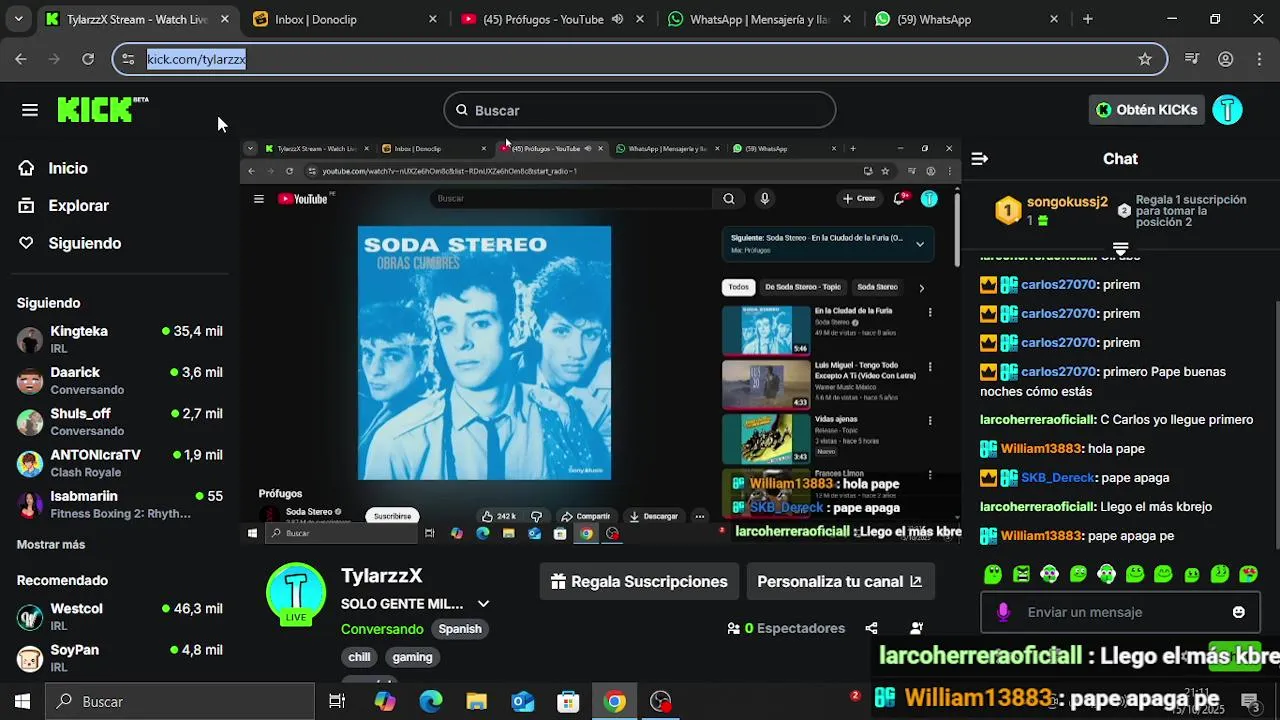The height and width of the screenshot is (720, 1280).
Task: Close the TylarzzX Stream tab
Action: pyautogui.click(x=225, y=19)
